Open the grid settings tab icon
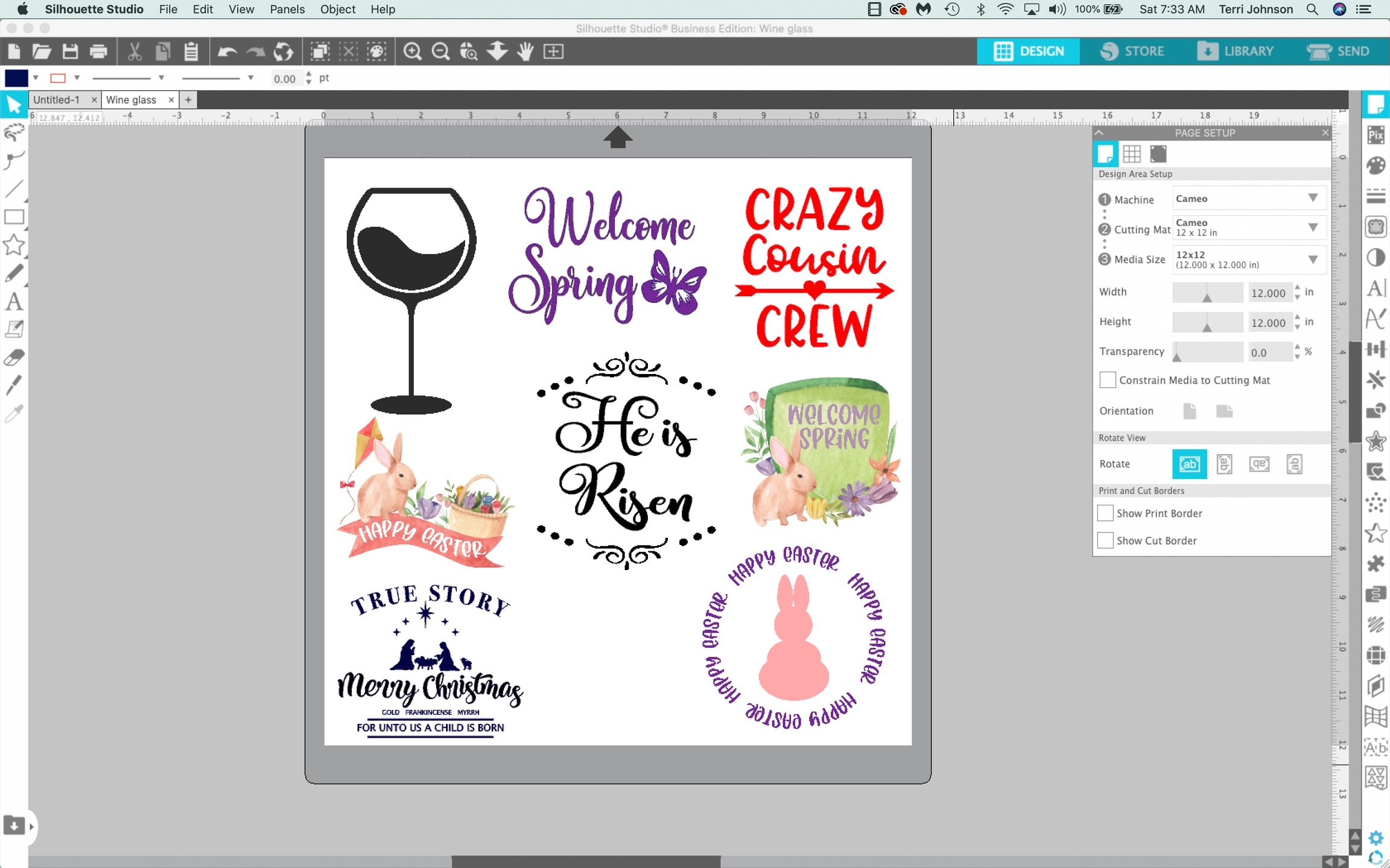 [x=1131, y=154]
